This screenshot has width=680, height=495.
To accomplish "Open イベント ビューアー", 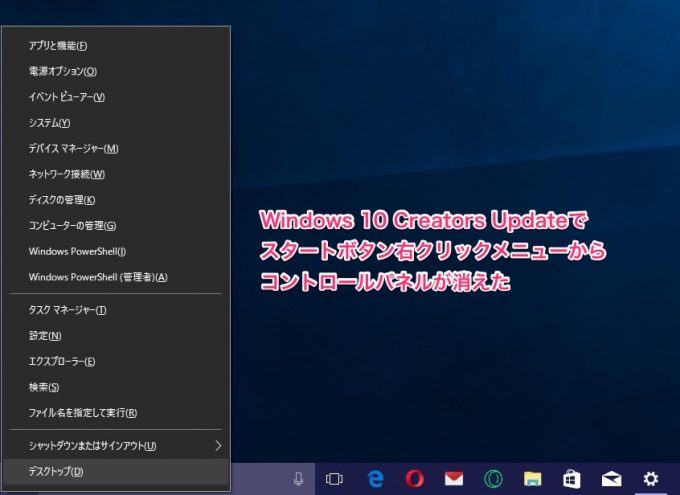I will (116, 97).
